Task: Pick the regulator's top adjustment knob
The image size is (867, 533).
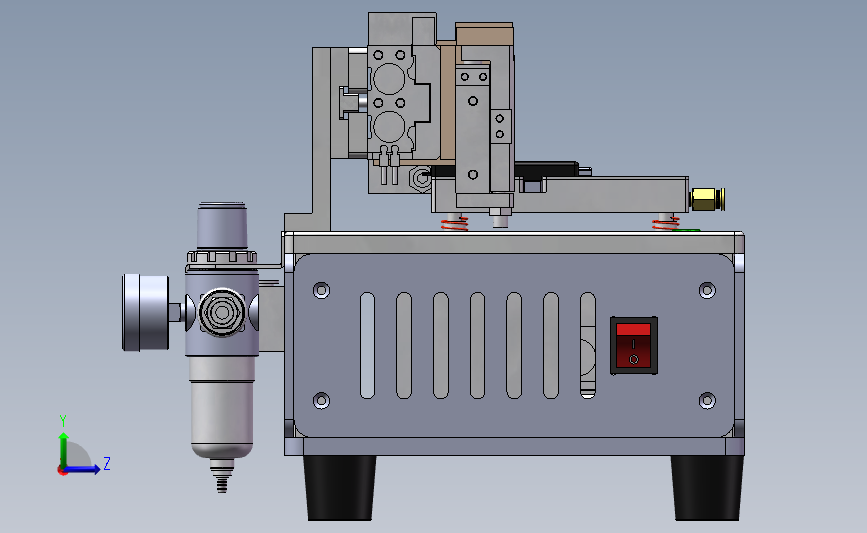Action: 222,226
